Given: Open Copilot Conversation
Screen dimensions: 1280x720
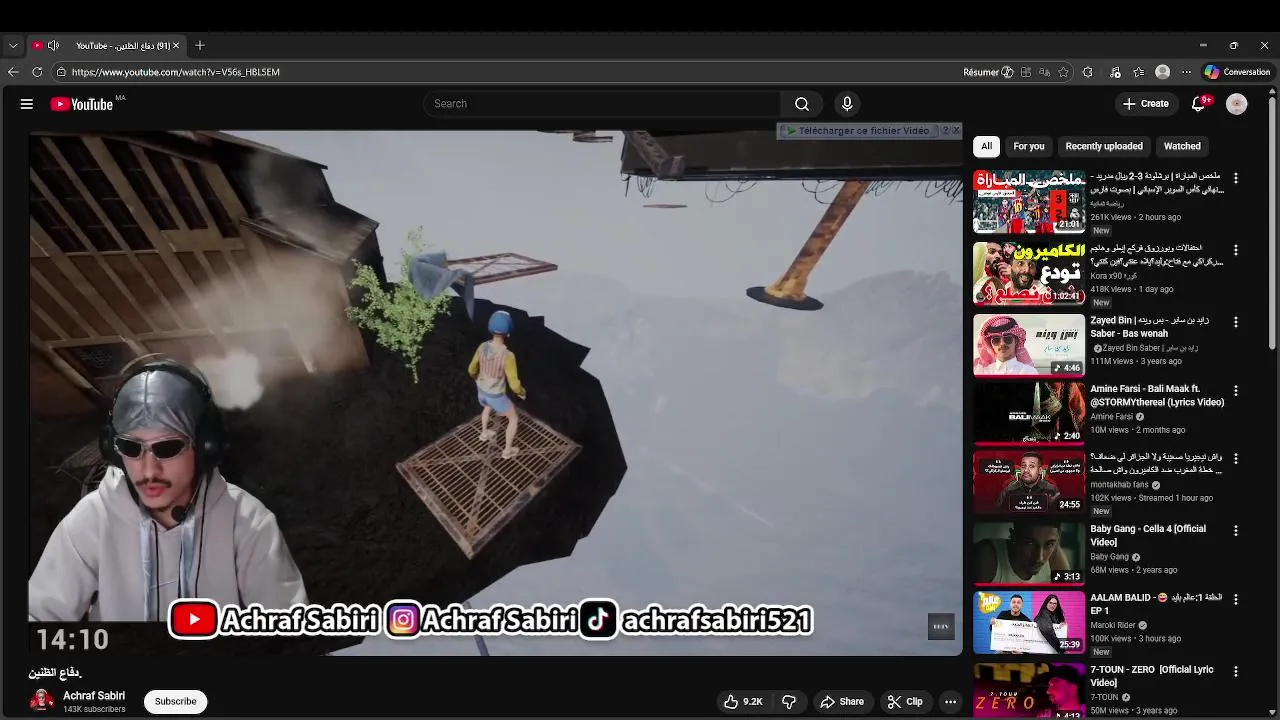Looking at the screenshot, I should point(1237,72).
